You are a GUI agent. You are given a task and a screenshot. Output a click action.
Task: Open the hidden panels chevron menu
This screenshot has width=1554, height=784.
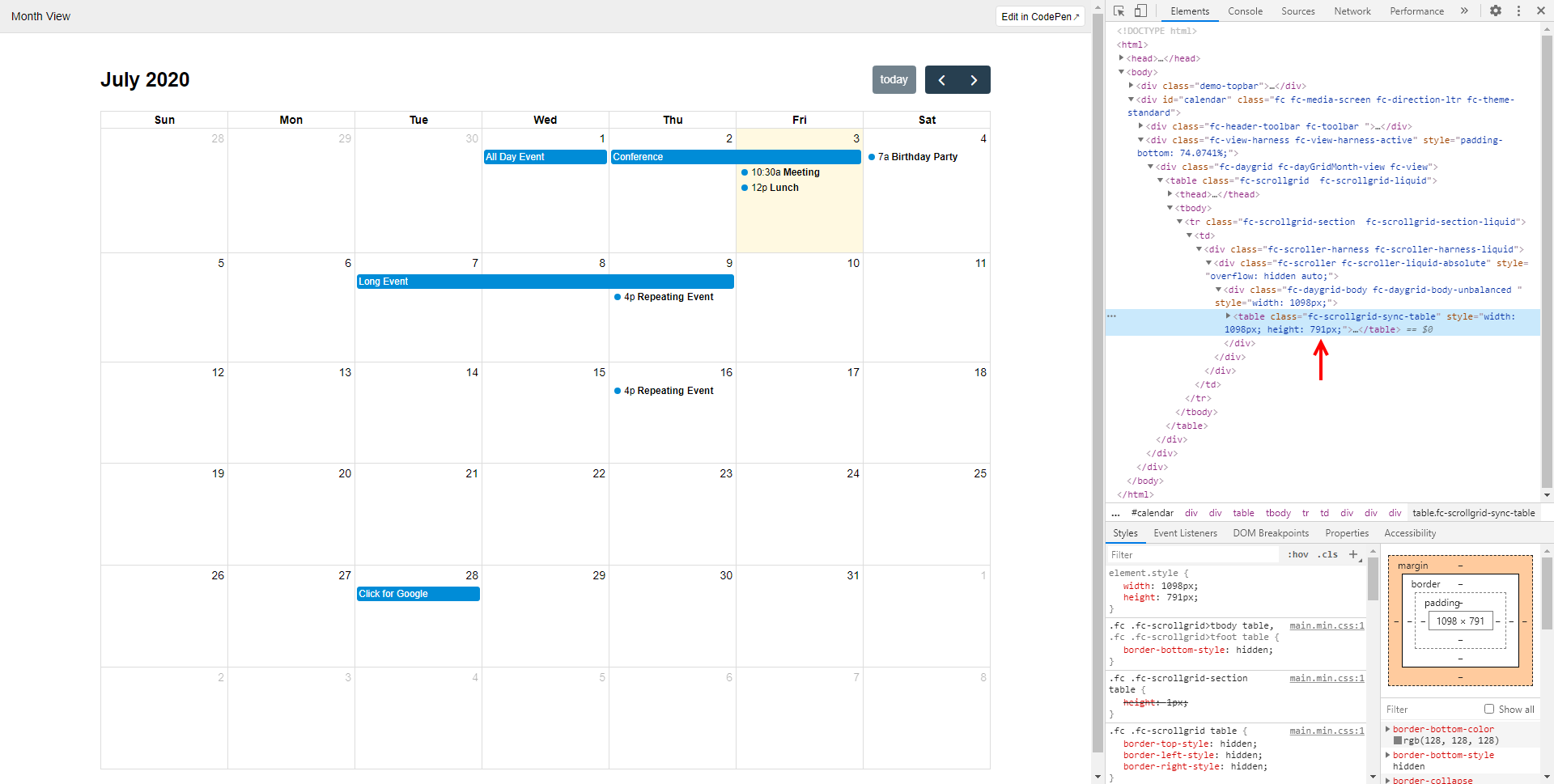pos(1465,11)
